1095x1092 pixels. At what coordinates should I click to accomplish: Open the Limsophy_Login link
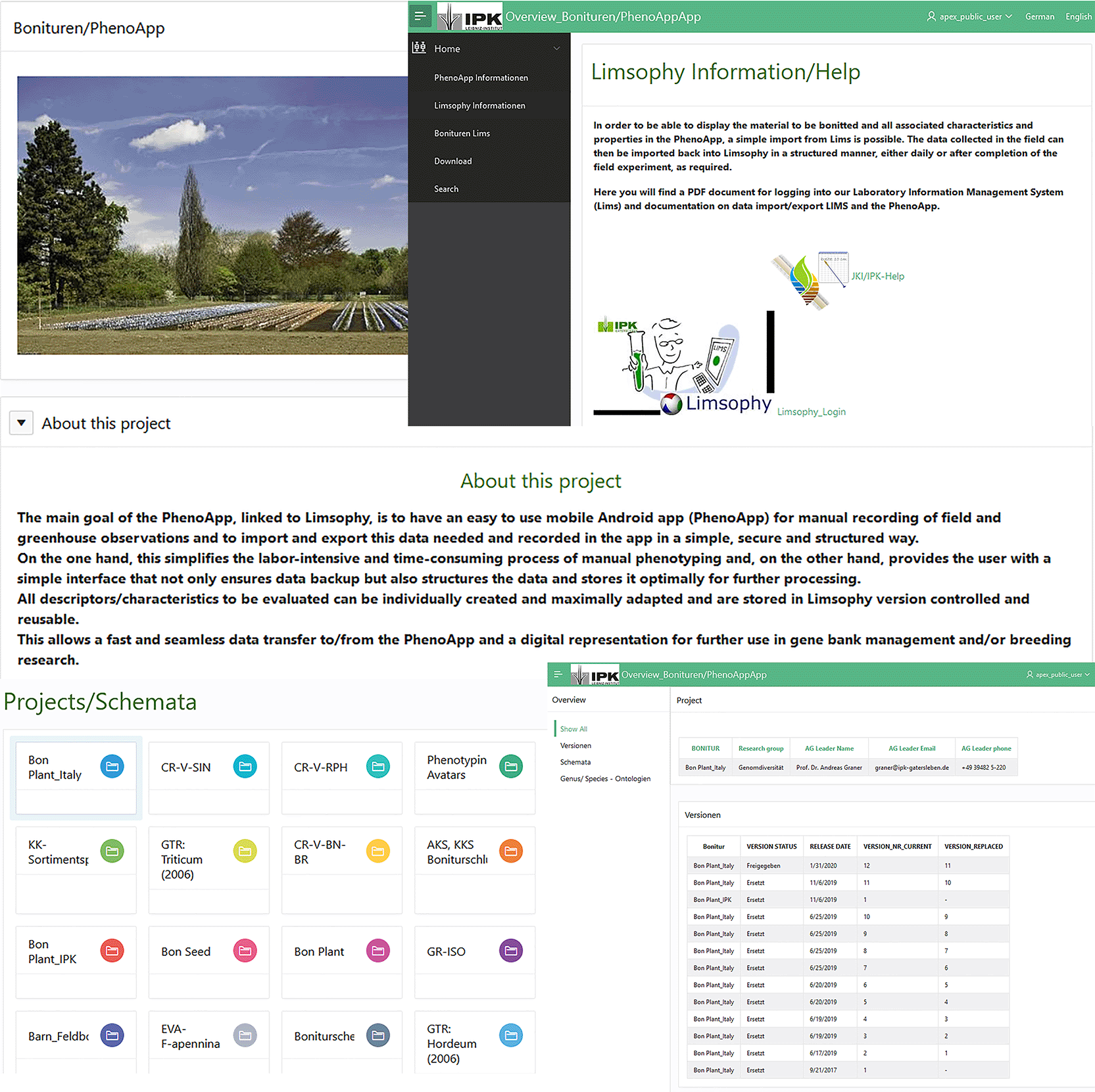coord(811,412)
